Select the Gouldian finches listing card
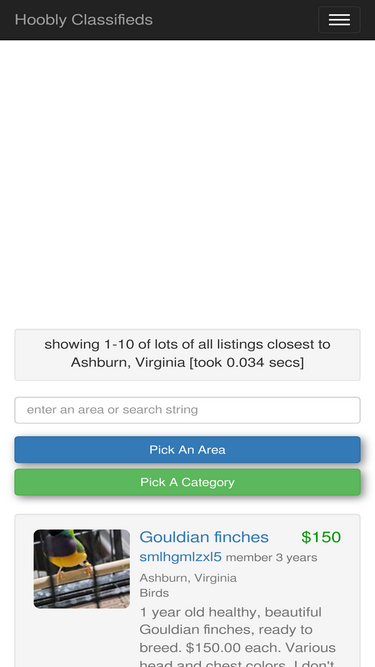375x667 pixels. coord(188,591)
